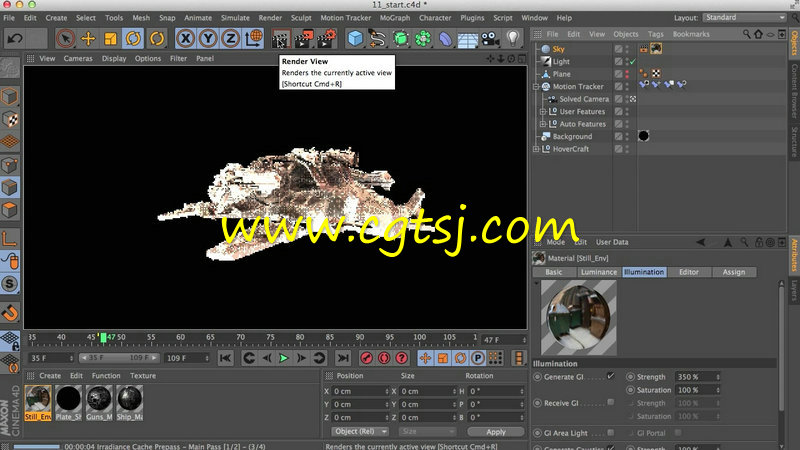800x450 pixels.
Task: Expand Auto Features group
Action: (543, 124)
